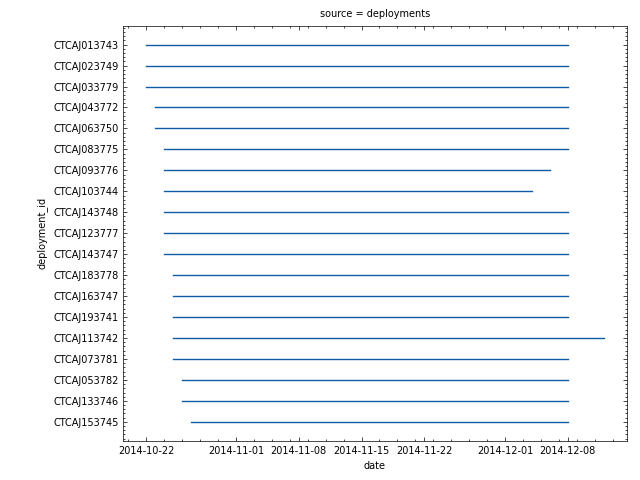This screenshot has height=480, width=640.
Task: Select the x-axis date 2014-12-01
Action: tap(505, 451)
